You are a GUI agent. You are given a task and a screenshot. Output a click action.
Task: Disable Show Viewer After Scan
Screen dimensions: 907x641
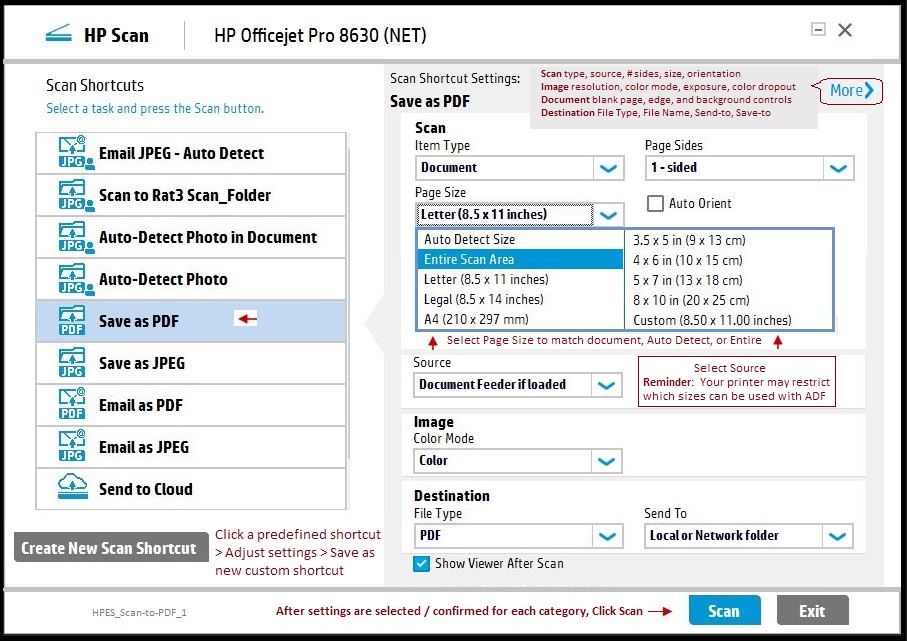coord(421,563)
